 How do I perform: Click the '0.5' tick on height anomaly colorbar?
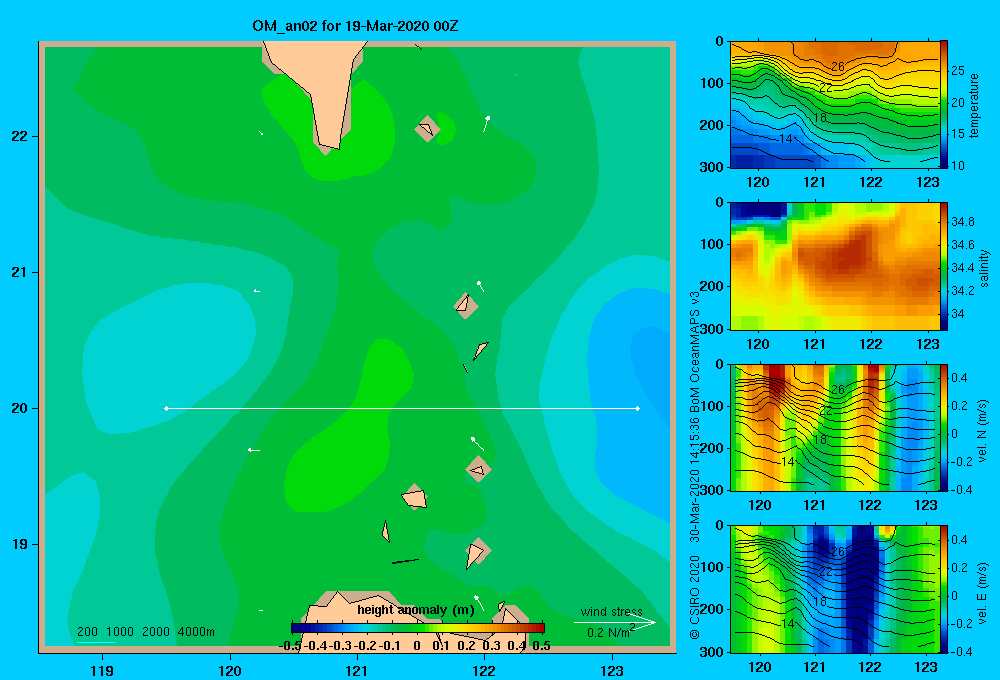541,646
